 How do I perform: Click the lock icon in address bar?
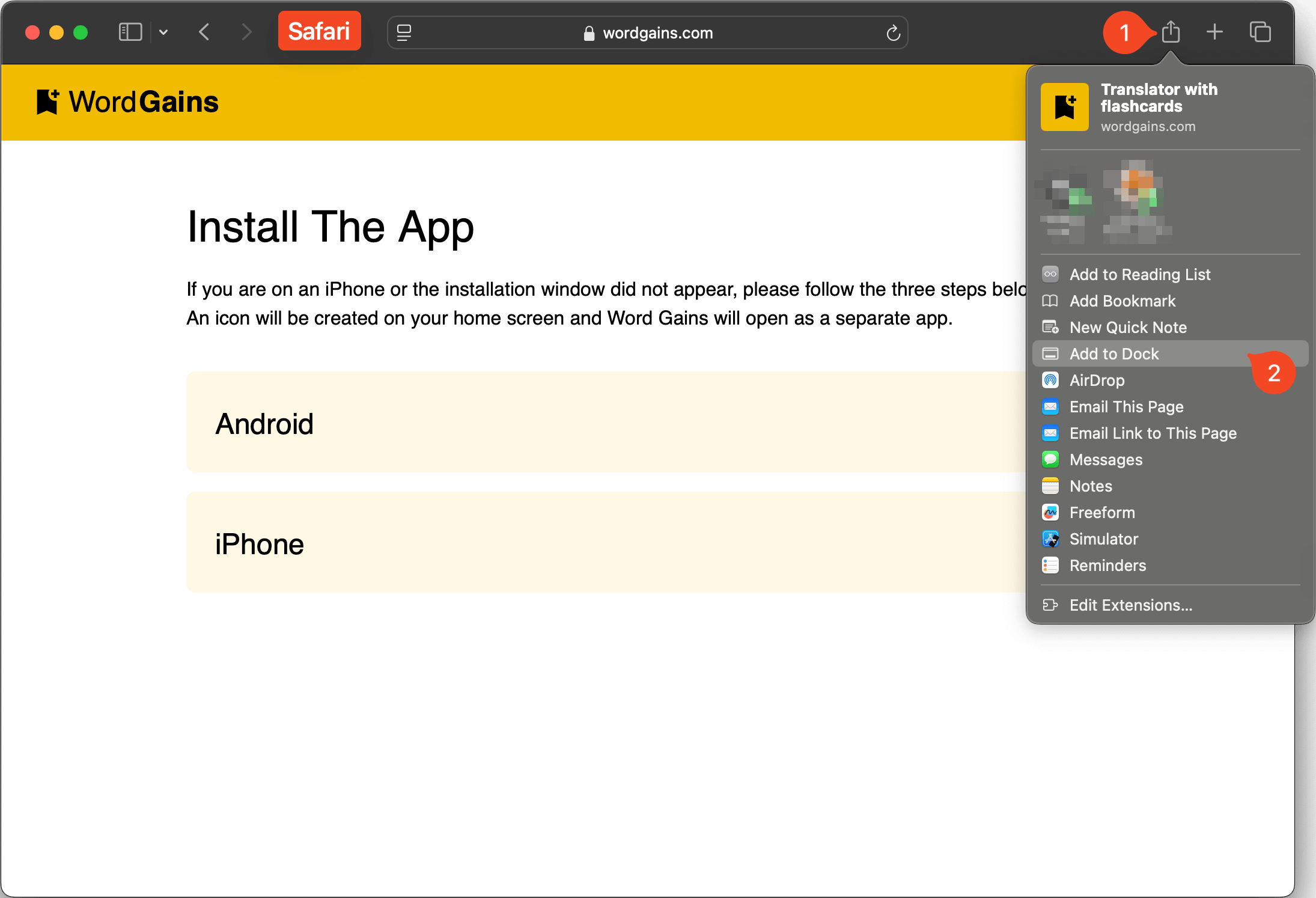pyautogui.click(x=589, y=33)
